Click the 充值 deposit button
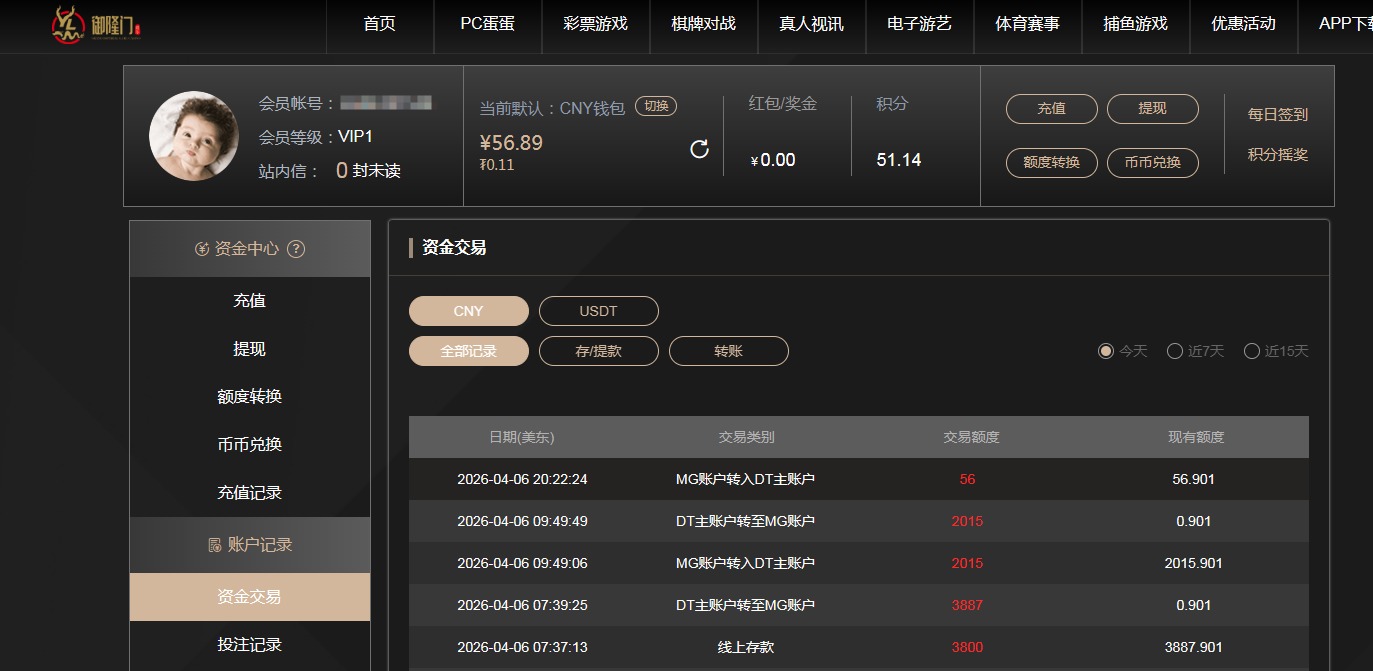 [1052, 109]
